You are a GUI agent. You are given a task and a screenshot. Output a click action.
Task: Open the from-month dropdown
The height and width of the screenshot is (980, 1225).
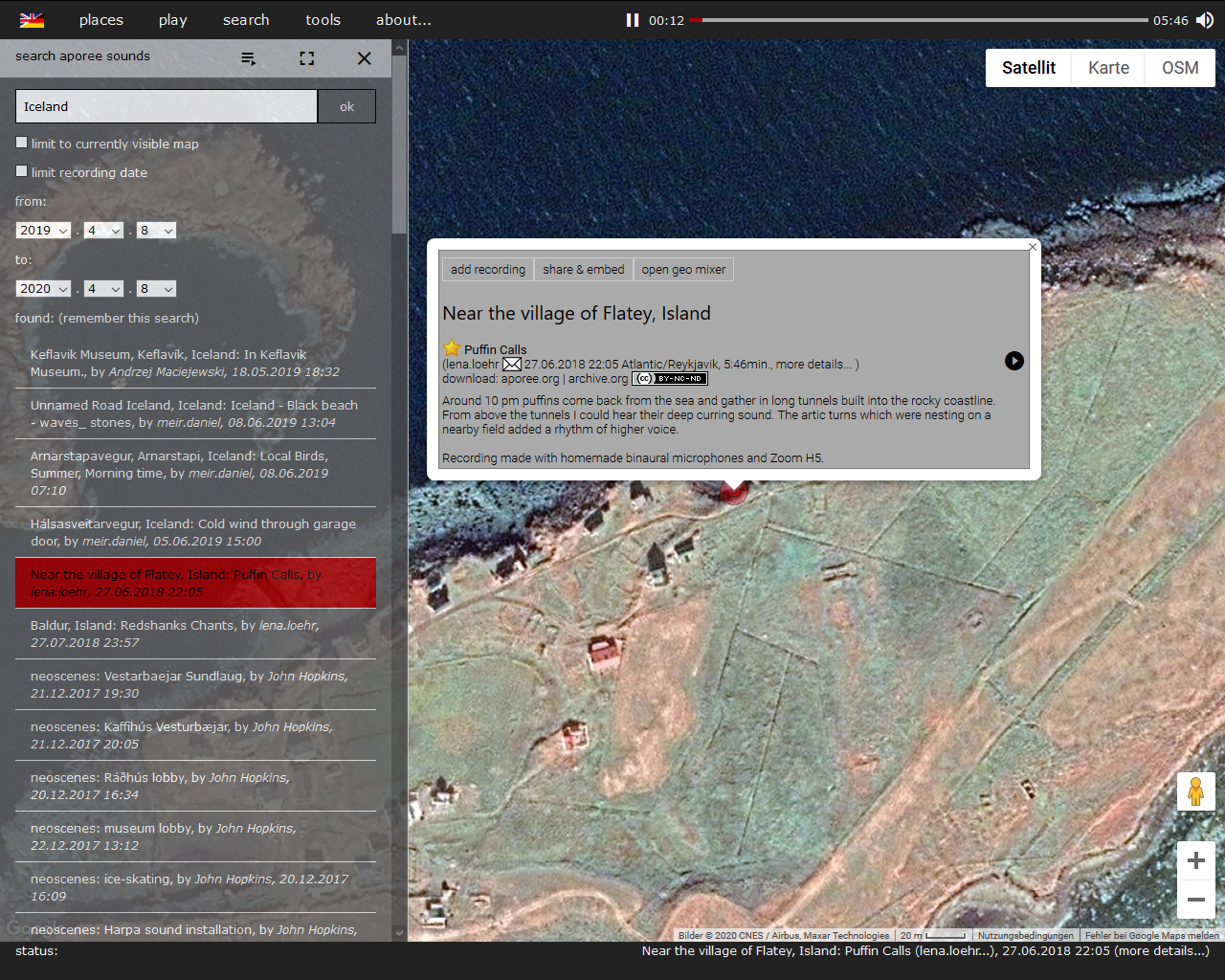point(103,231)
